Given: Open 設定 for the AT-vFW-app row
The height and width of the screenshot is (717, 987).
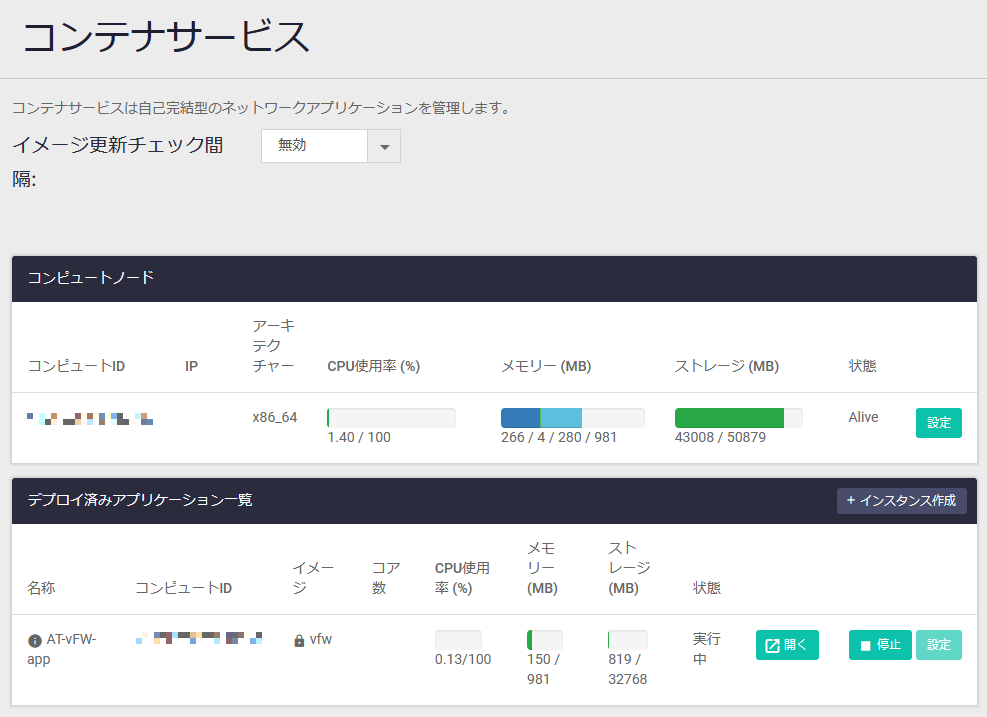Looking at the screenshot, I should pos(938,645).
